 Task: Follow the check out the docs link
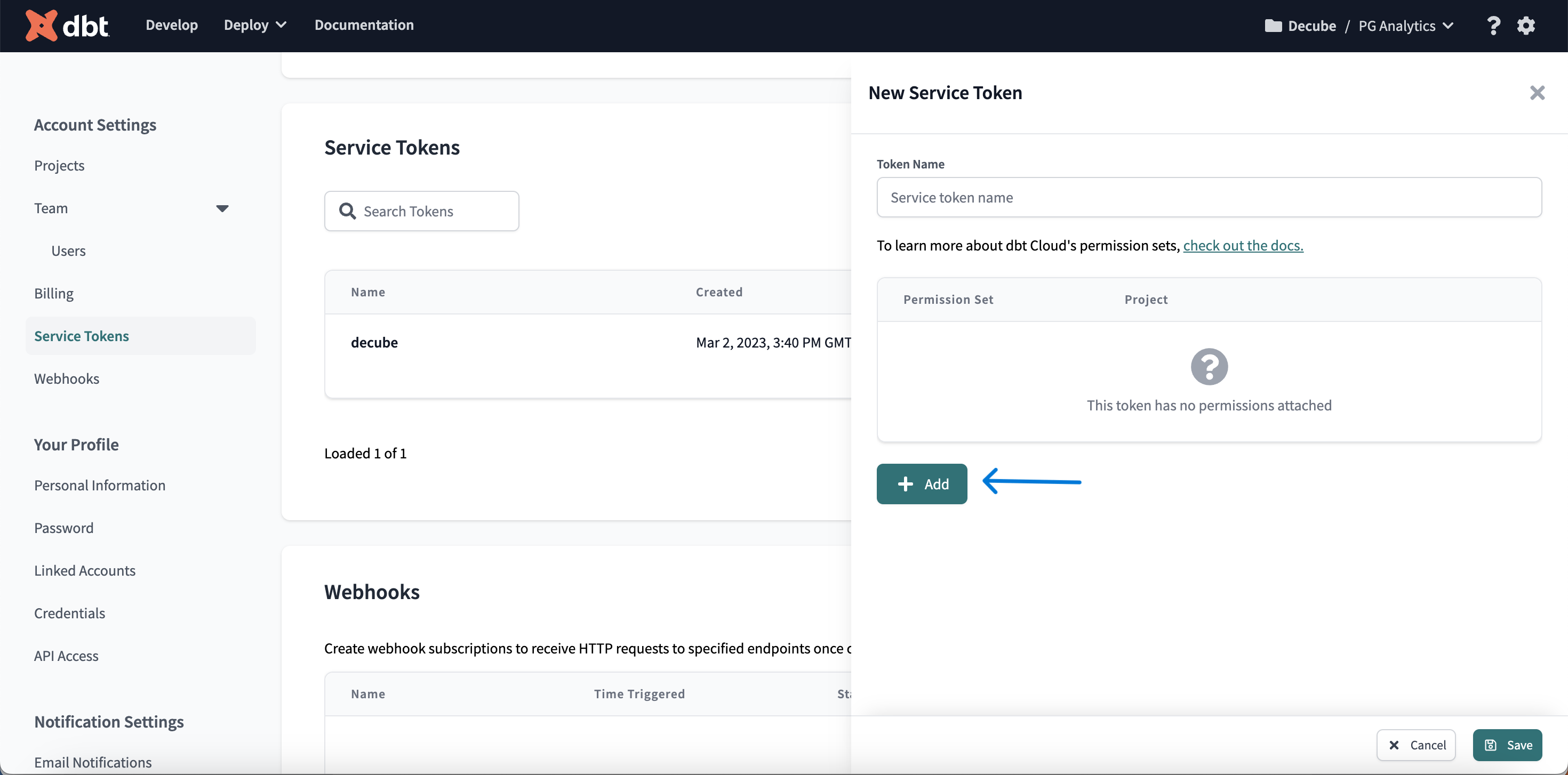(1243, 245)
